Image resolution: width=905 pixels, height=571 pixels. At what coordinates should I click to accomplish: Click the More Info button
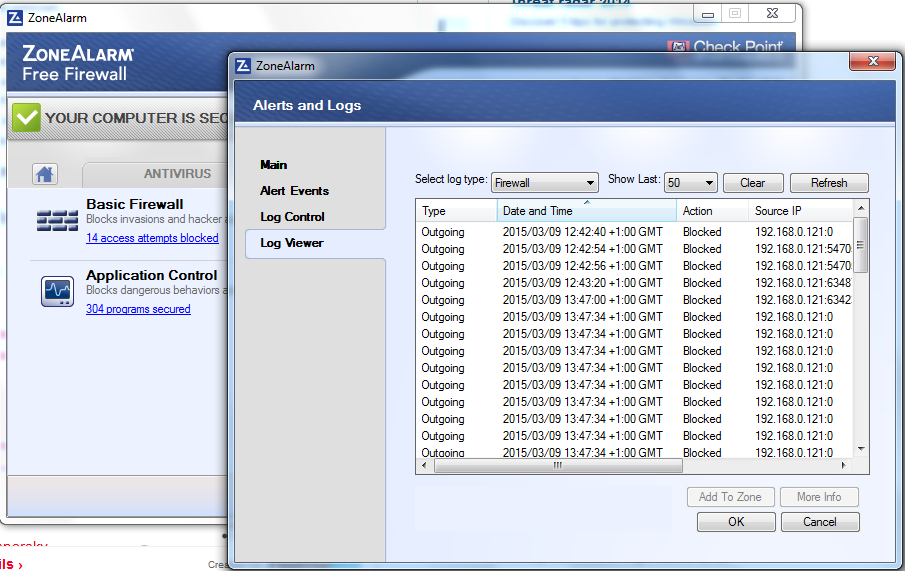[x=819, y=497]
